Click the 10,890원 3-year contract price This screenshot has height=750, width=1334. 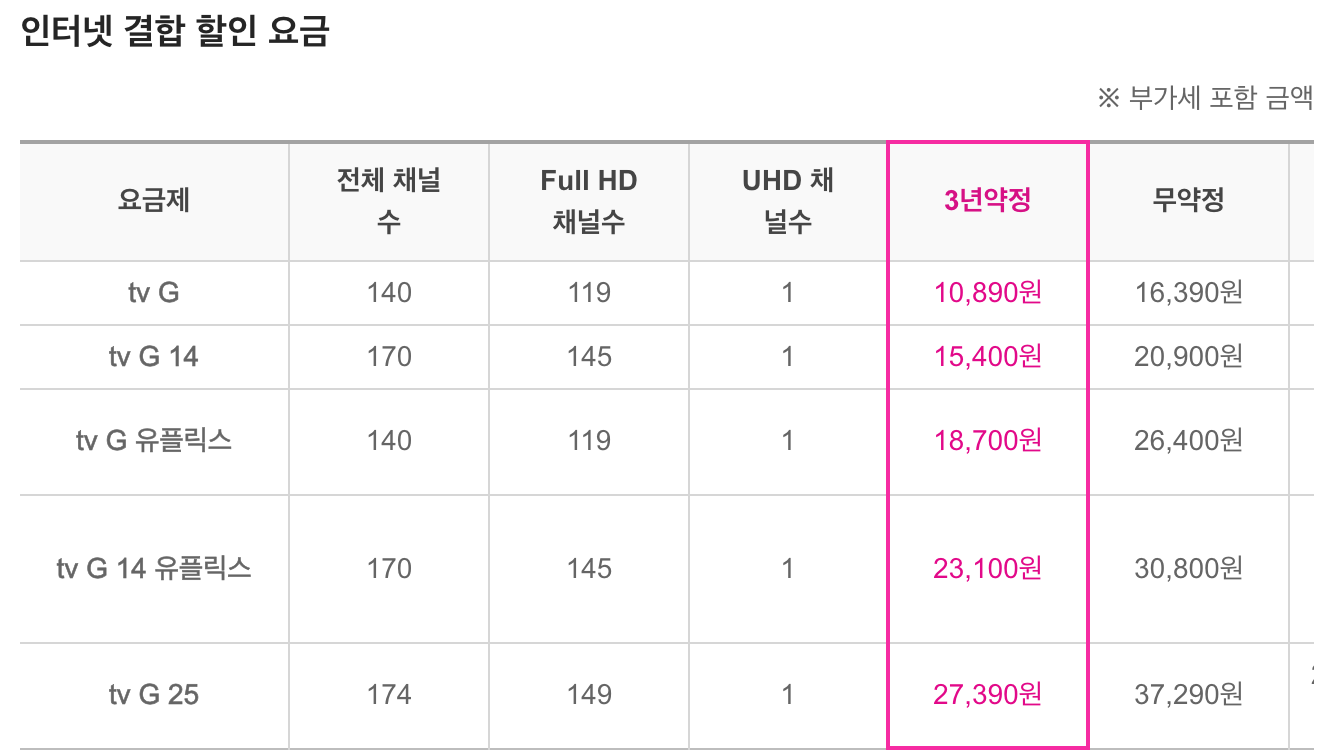(x=987, y=292)
